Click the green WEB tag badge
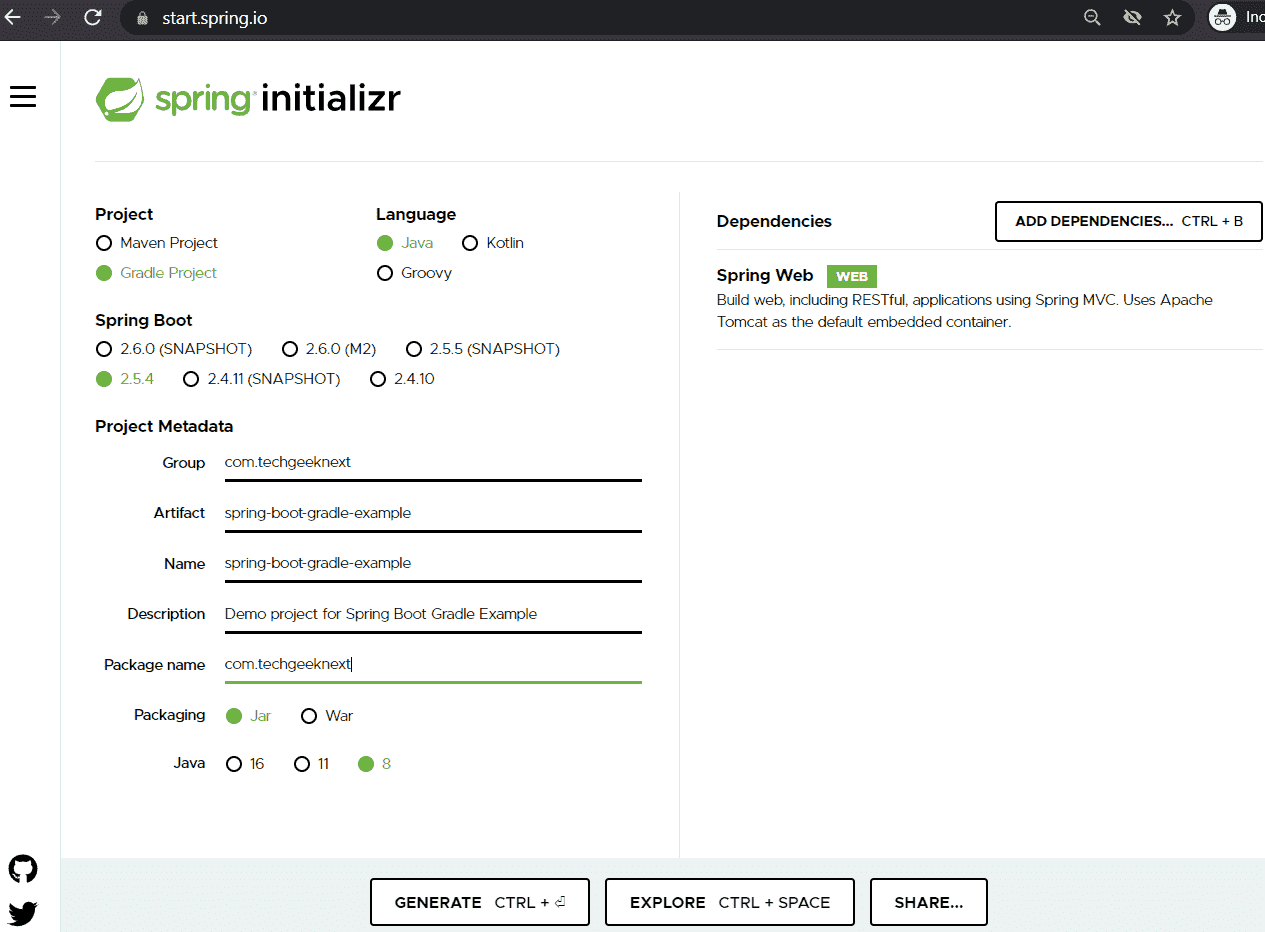The width and height of the screenshot is (1265, 932). [852, 276]
